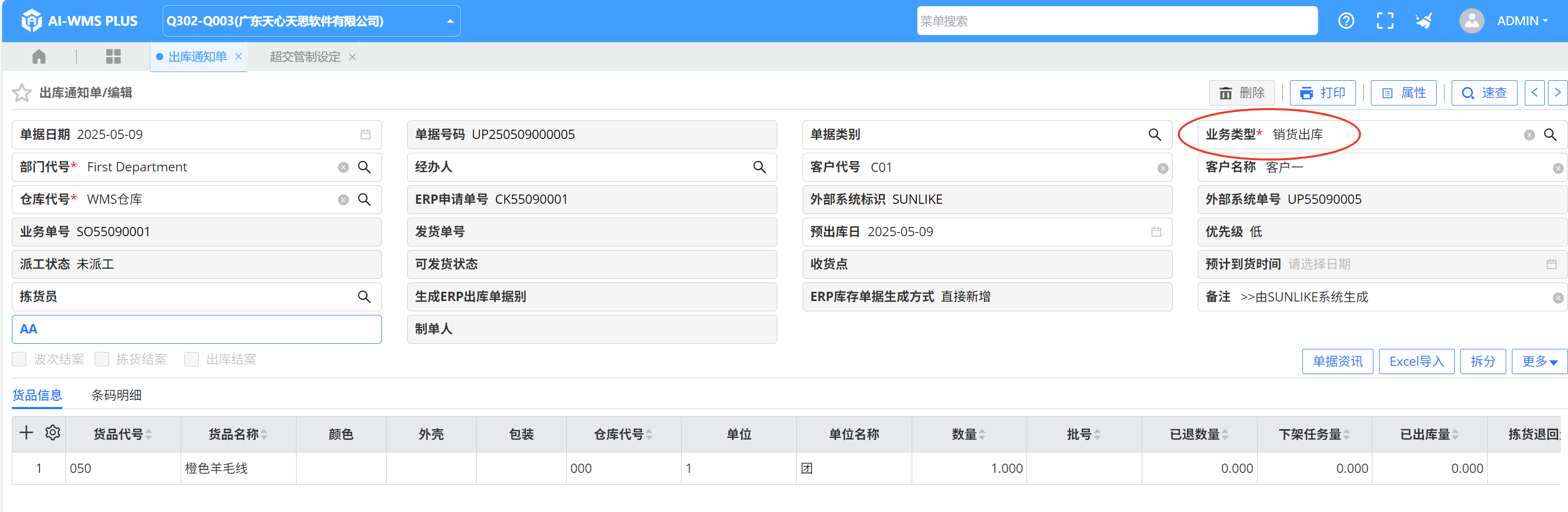Open 属性 properties button
The image size is (1568, 512).
[x=1404, y=93]
